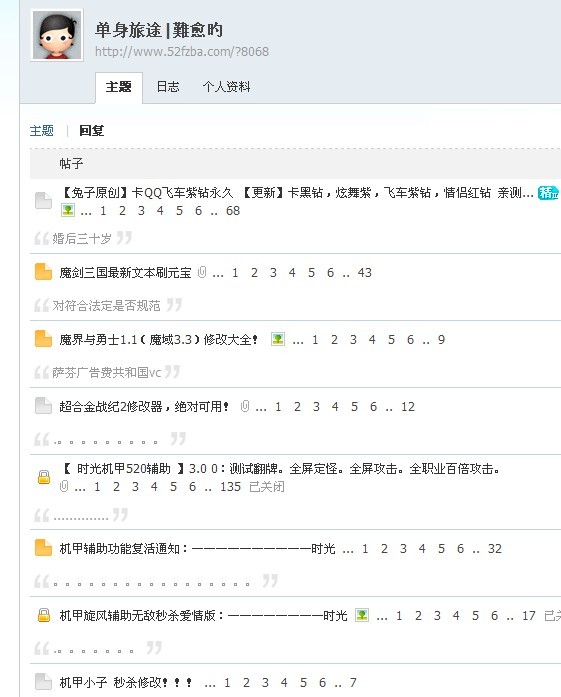Go to page 68 of 兔子原创 thread
The image size is (561, 697).
pos(233,211)
